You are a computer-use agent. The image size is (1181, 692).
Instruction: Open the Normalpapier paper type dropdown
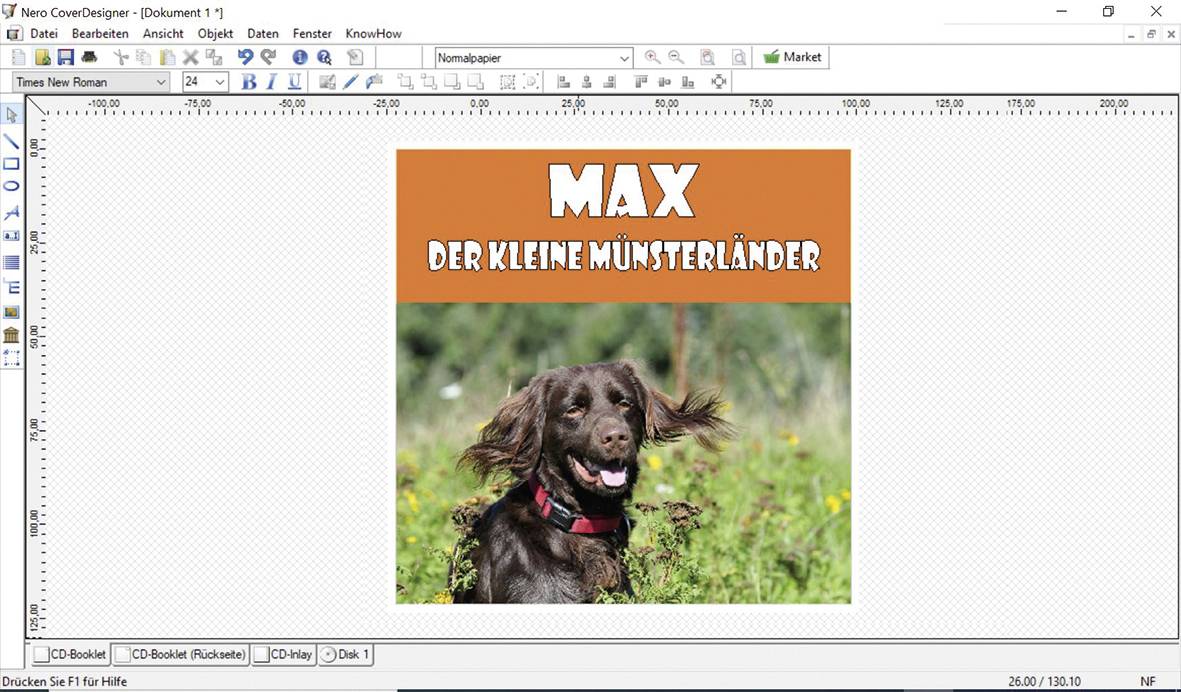pos(623,57)
